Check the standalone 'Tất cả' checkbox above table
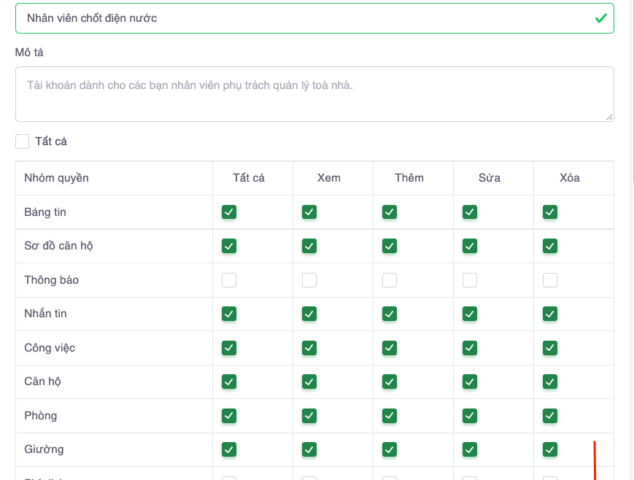 (x=23, y=142)
